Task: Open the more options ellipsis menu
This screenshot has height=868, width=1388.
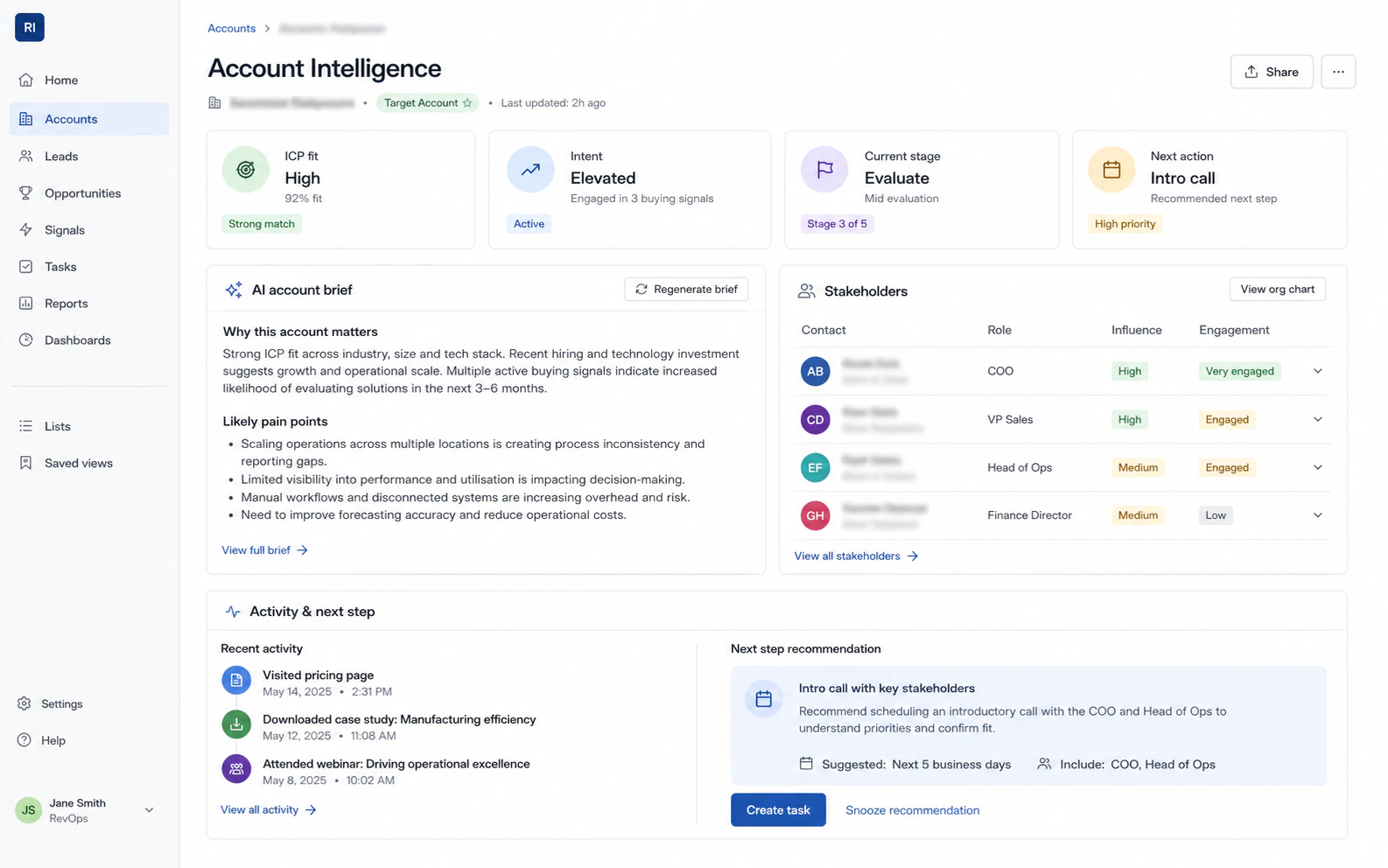Action: tap(1338, 72)
